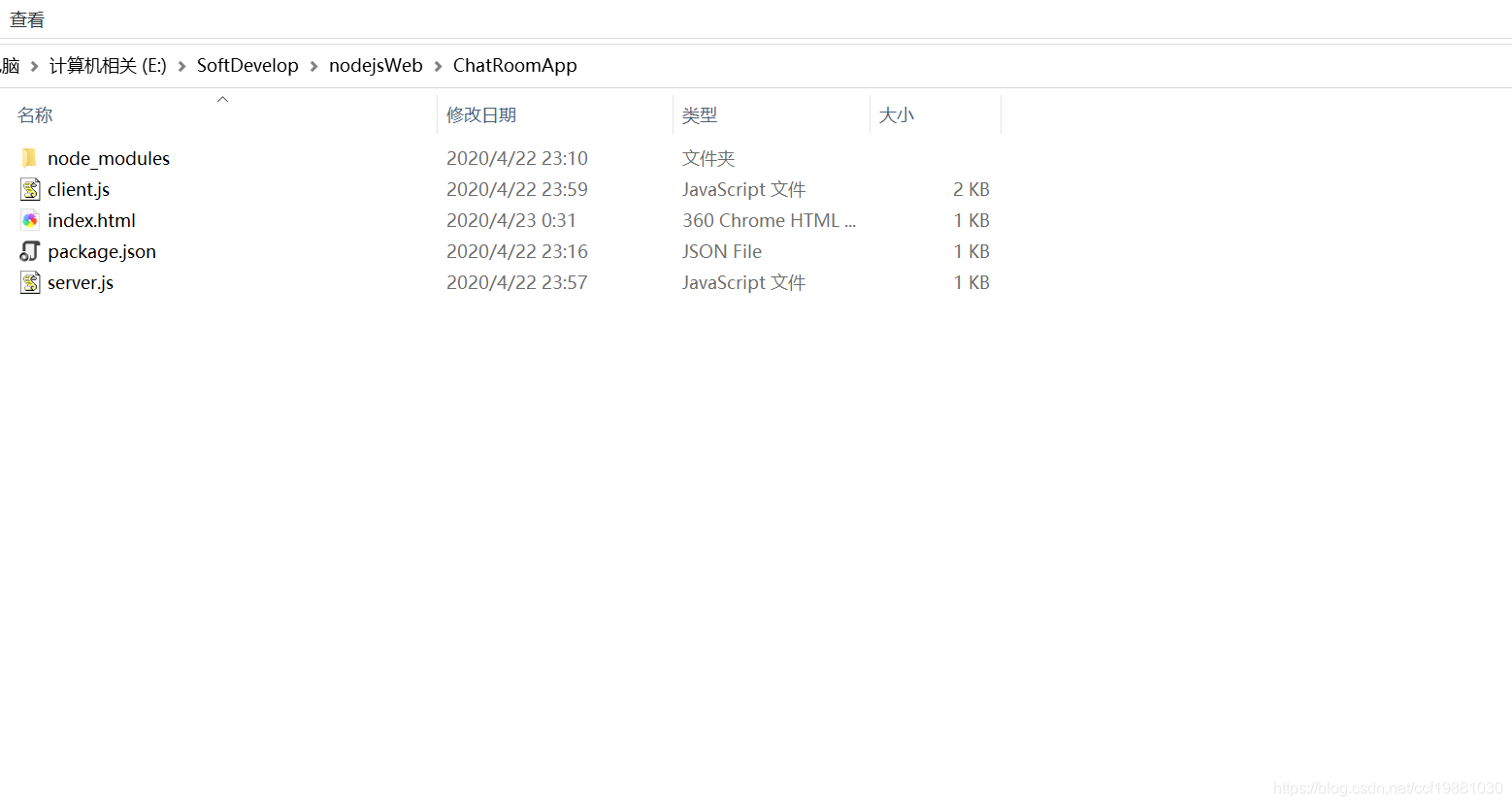Viewport: 1512px width, 806px height.
Task: Select the client.js script file icon
Action: pyautogui.click(x=30, y=189)
